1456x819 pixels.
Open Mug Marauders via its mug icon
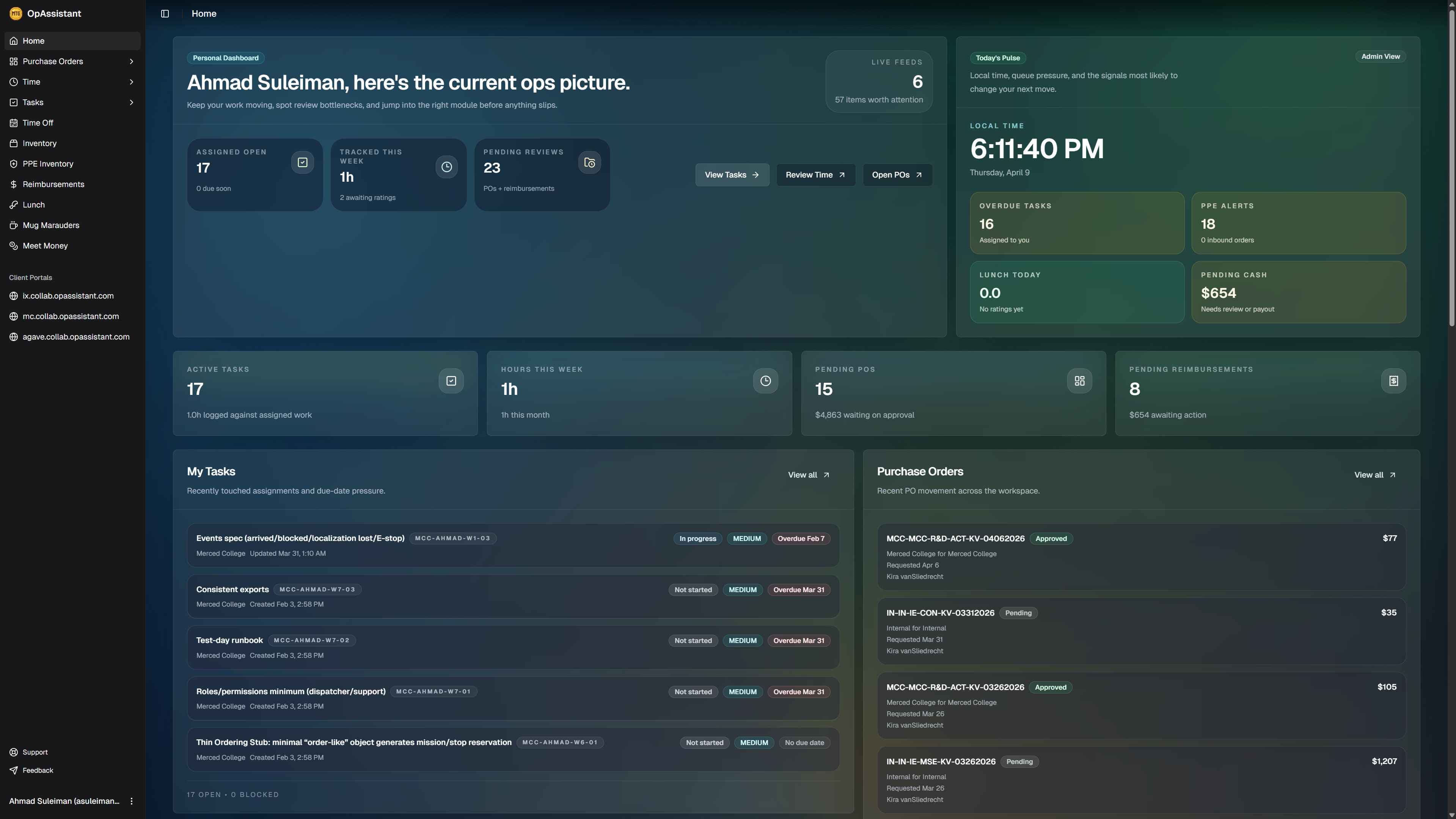tap(14, 225)
